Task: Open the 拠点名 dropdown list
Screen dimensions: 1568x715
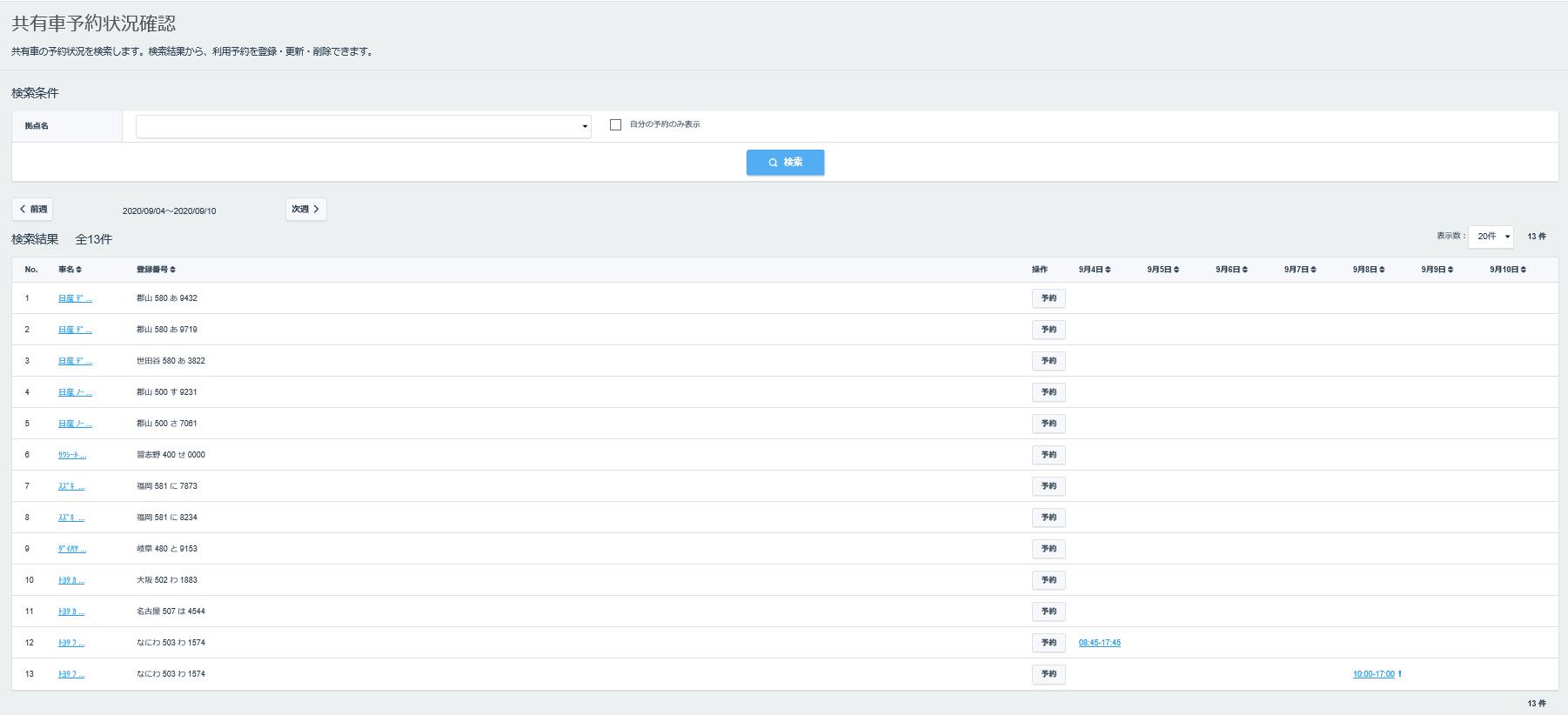Action: 364,126
